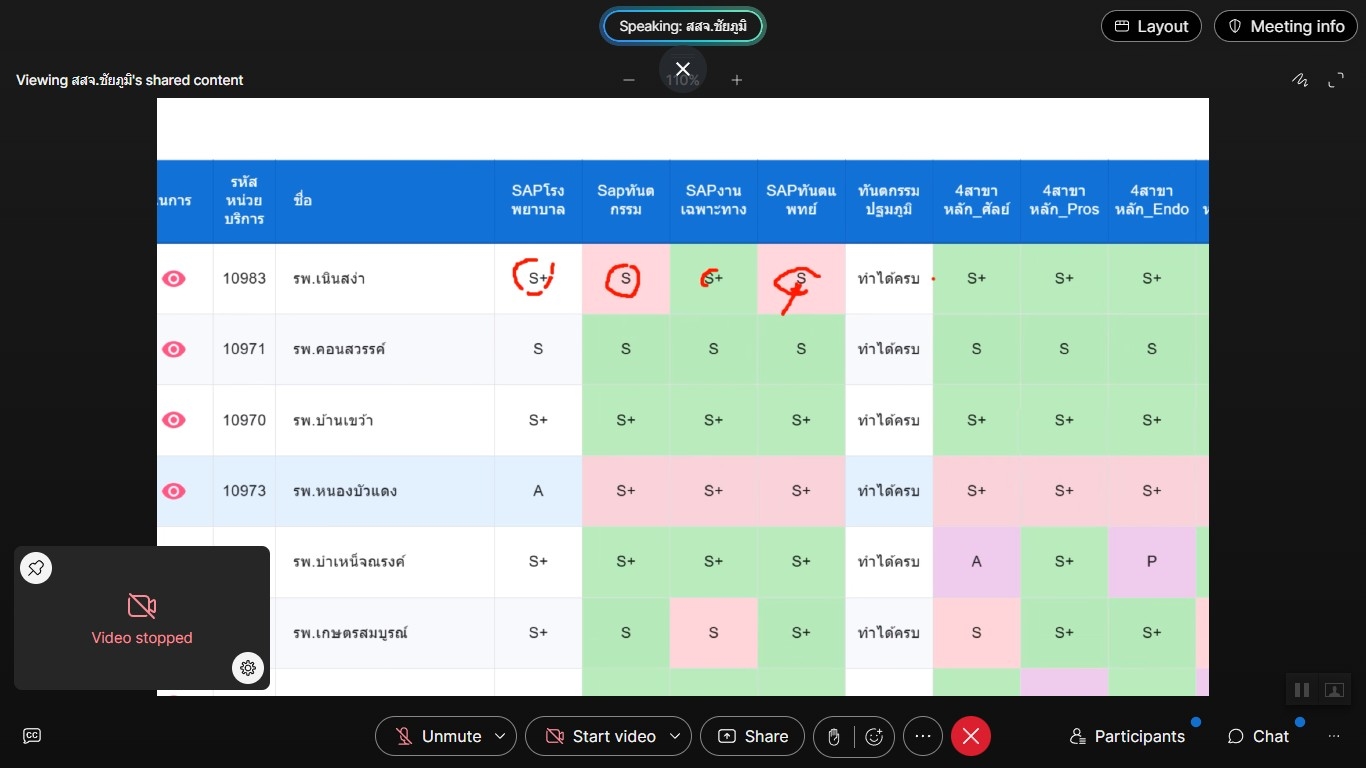The width and height of the screenshot is (1366, 768).
Task: Click ทำได้ครบ in รพ.เกษตรสมบูรณ์ row
Action: click(x=889, y=633)
